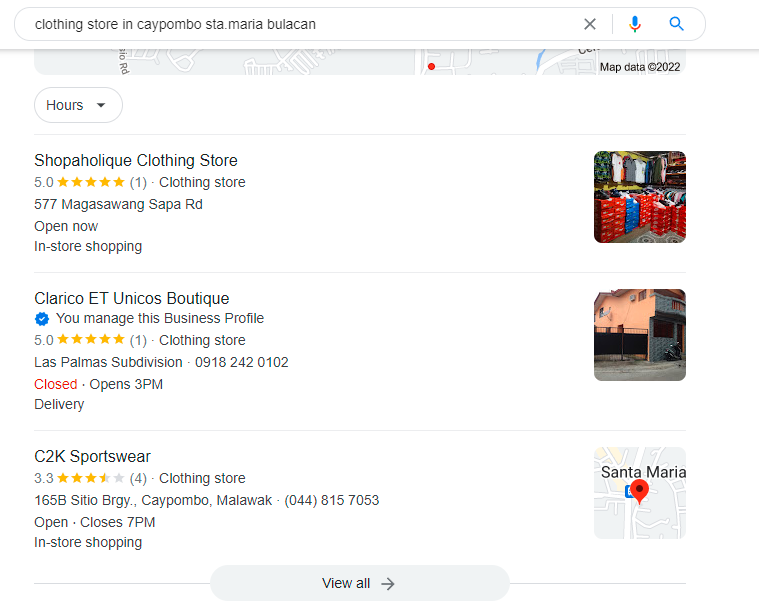Image resolution: width=759 pixels, height=616 pixels.
Task: Click phone number (044) 815 7053
Action: 332,500
